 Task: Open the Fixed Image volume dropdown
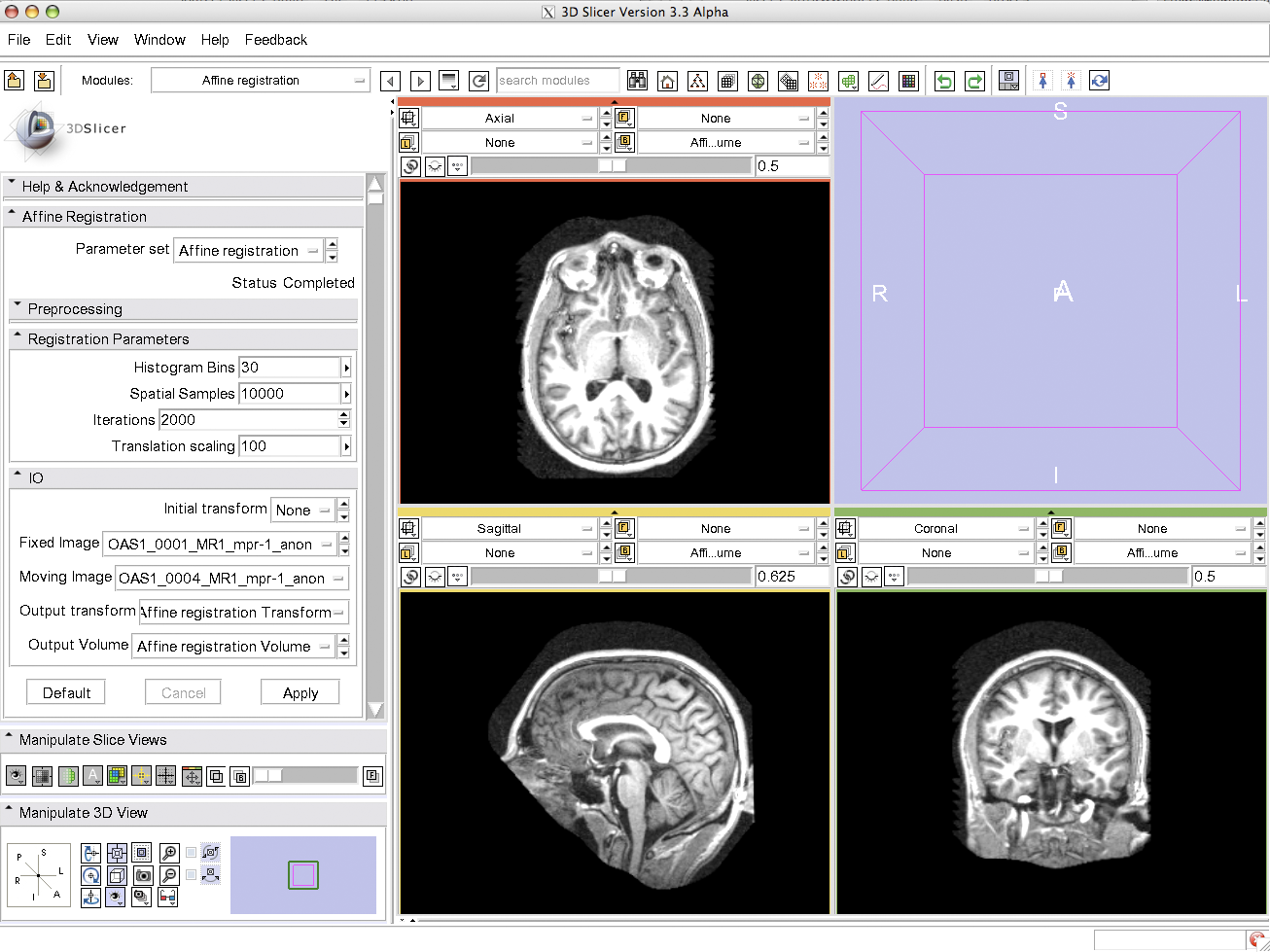point(220,545)
